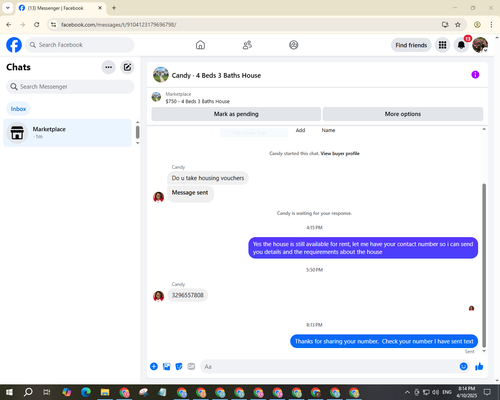Click the 'Message sent' bubble
Image resolution: width=500 pixels, height=400 pixels.
(x=190, y=193)
